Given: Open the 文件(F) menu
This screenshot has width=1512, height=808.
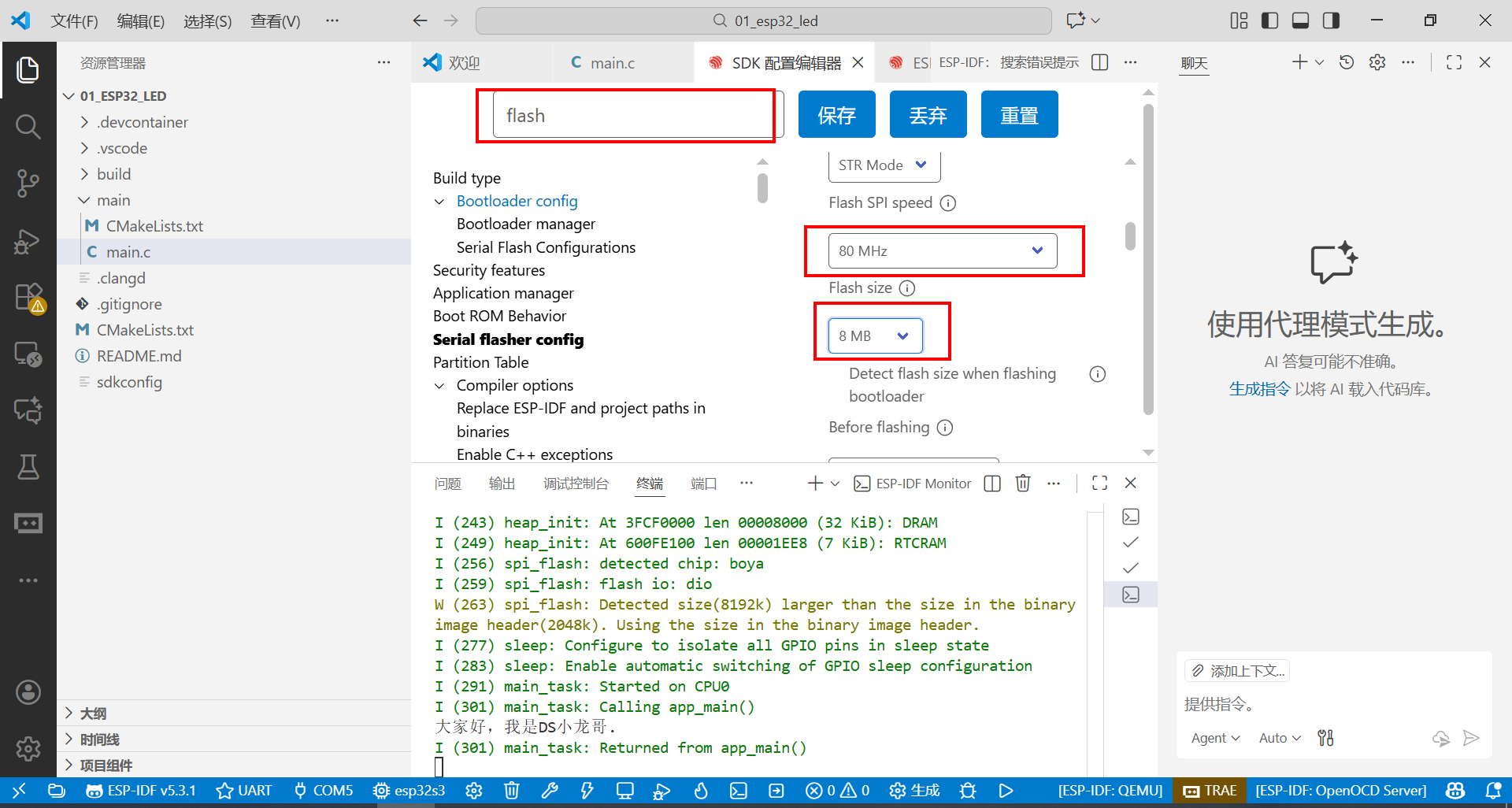Looking at the screenshot, I should coord(74,21).
